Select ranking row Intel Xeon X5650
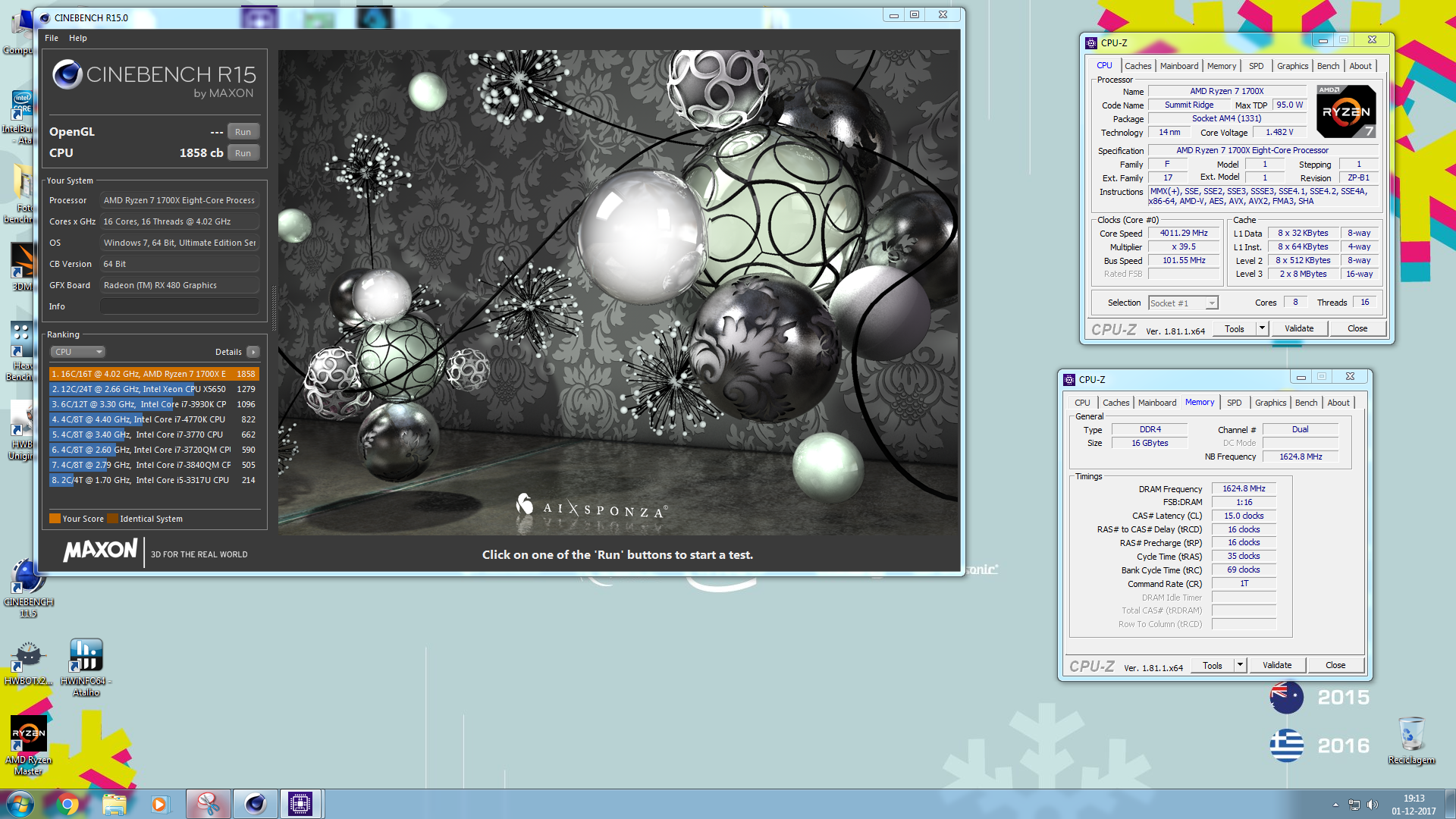Viewport: 1456px width, 819px height. click(x=154, y=389)
